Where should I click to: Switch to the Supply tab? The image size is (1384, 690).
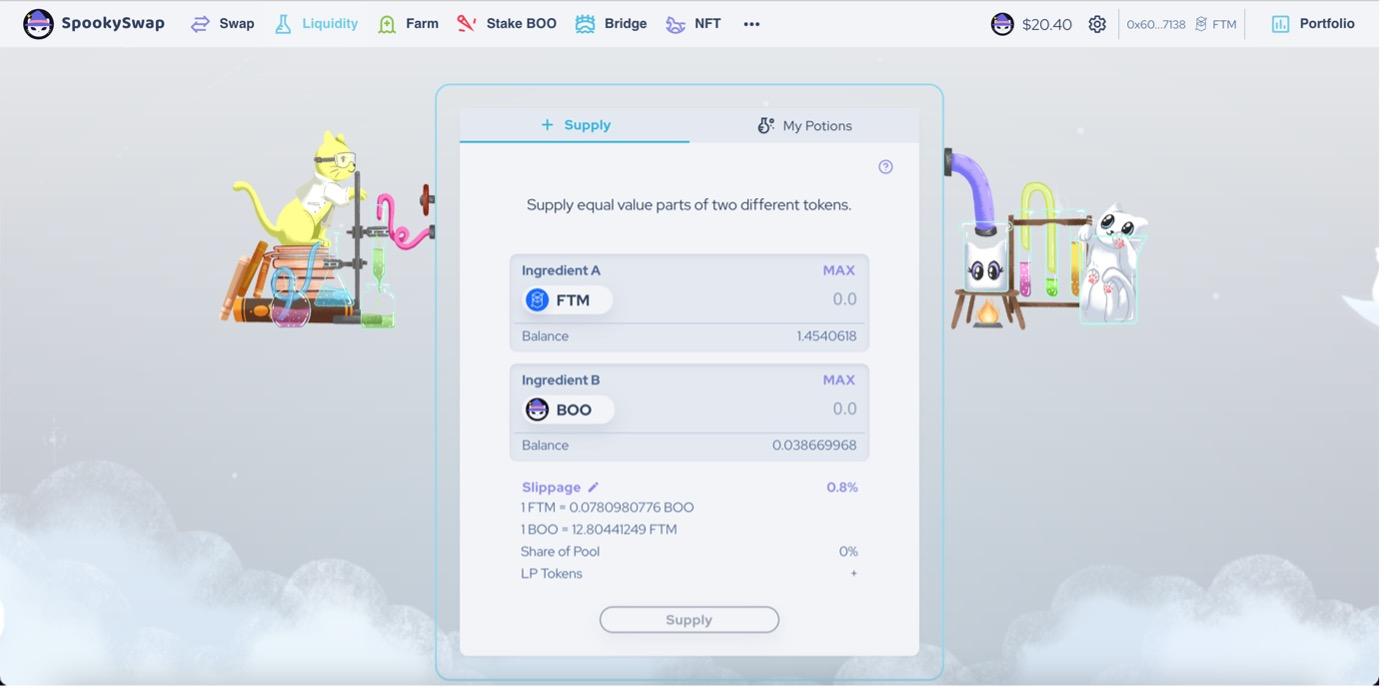575,125
